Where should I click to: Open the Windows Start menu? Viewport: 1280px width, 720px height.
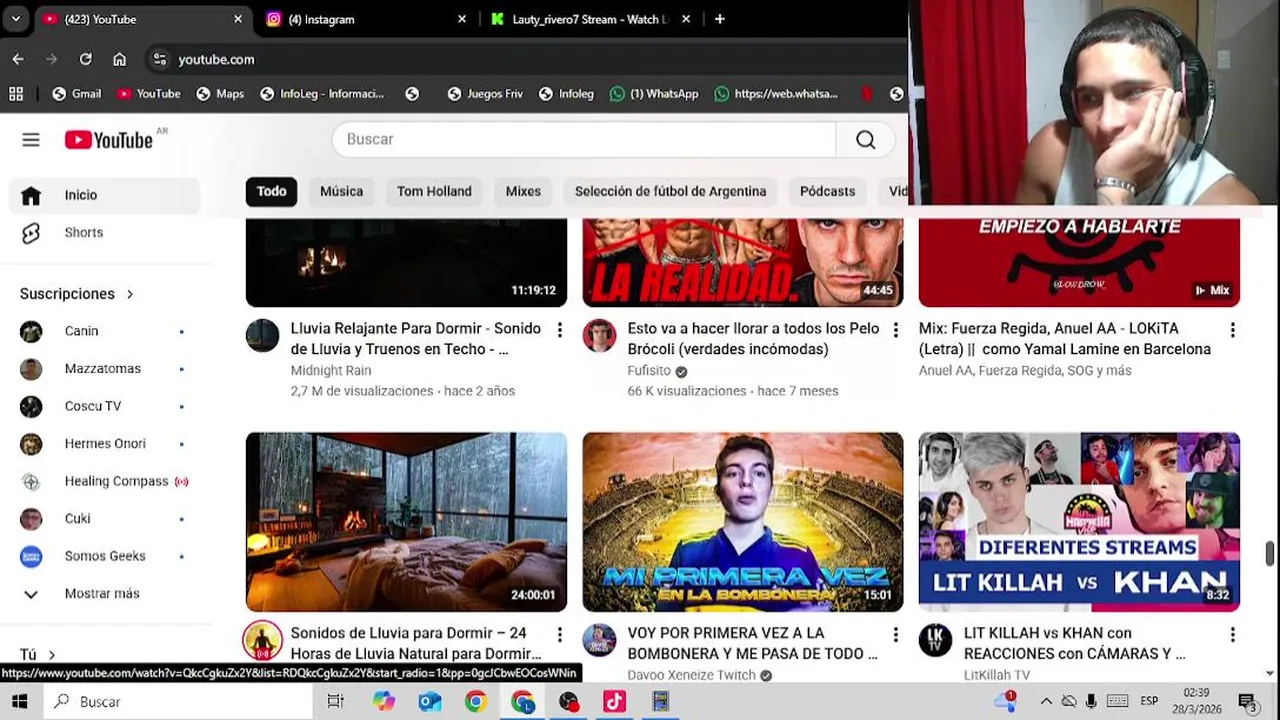point(20,702)
